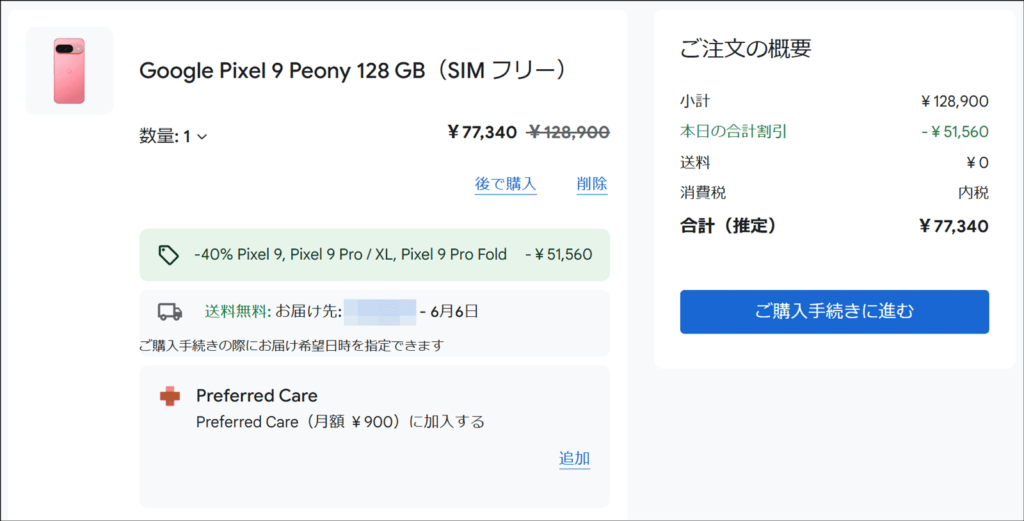Click the Preferred Care 月額 ¥900 description

[x=340, y=422]
